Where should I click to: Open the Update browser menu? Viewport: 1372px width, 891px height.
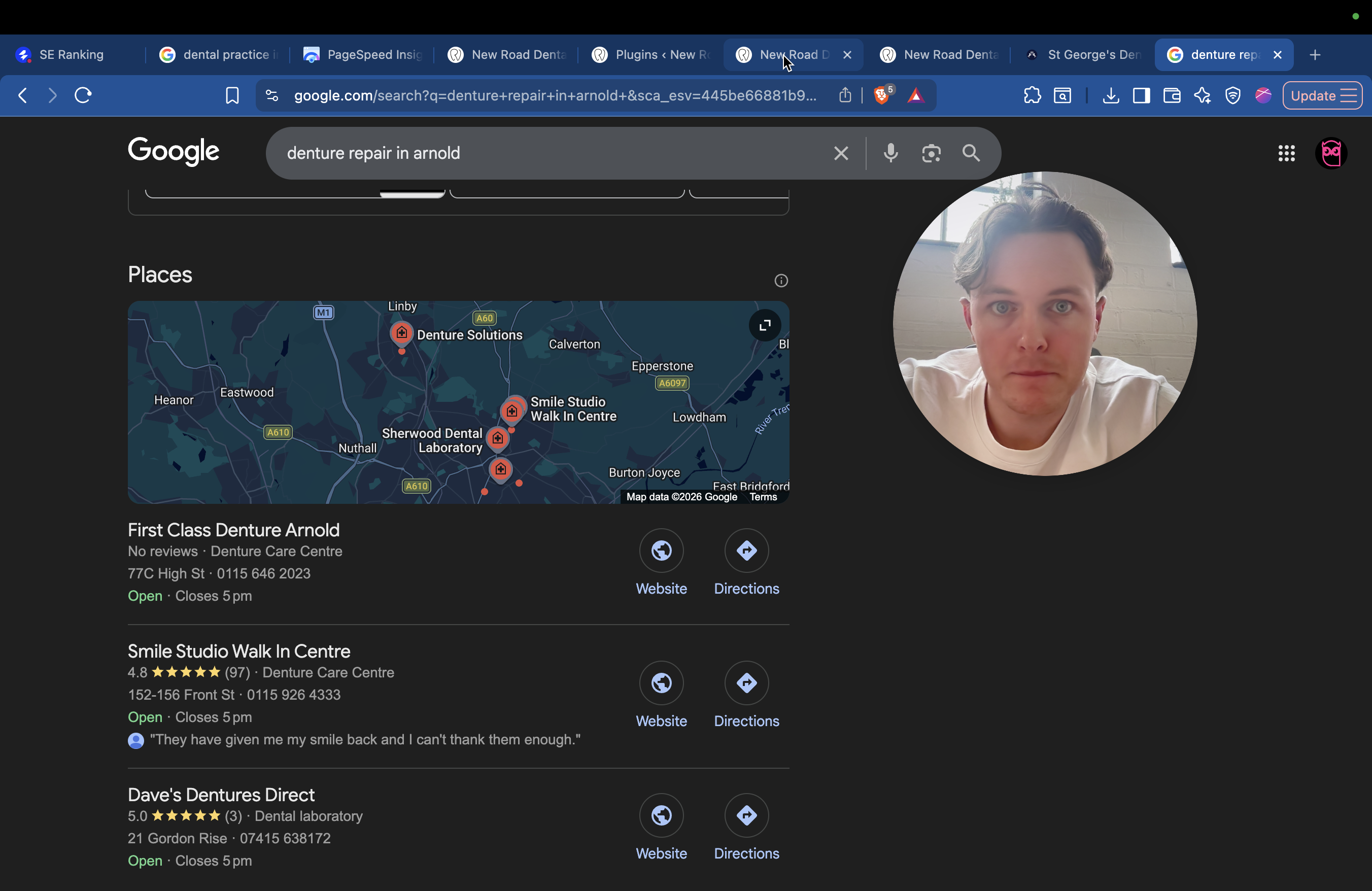pos(1322,95)
